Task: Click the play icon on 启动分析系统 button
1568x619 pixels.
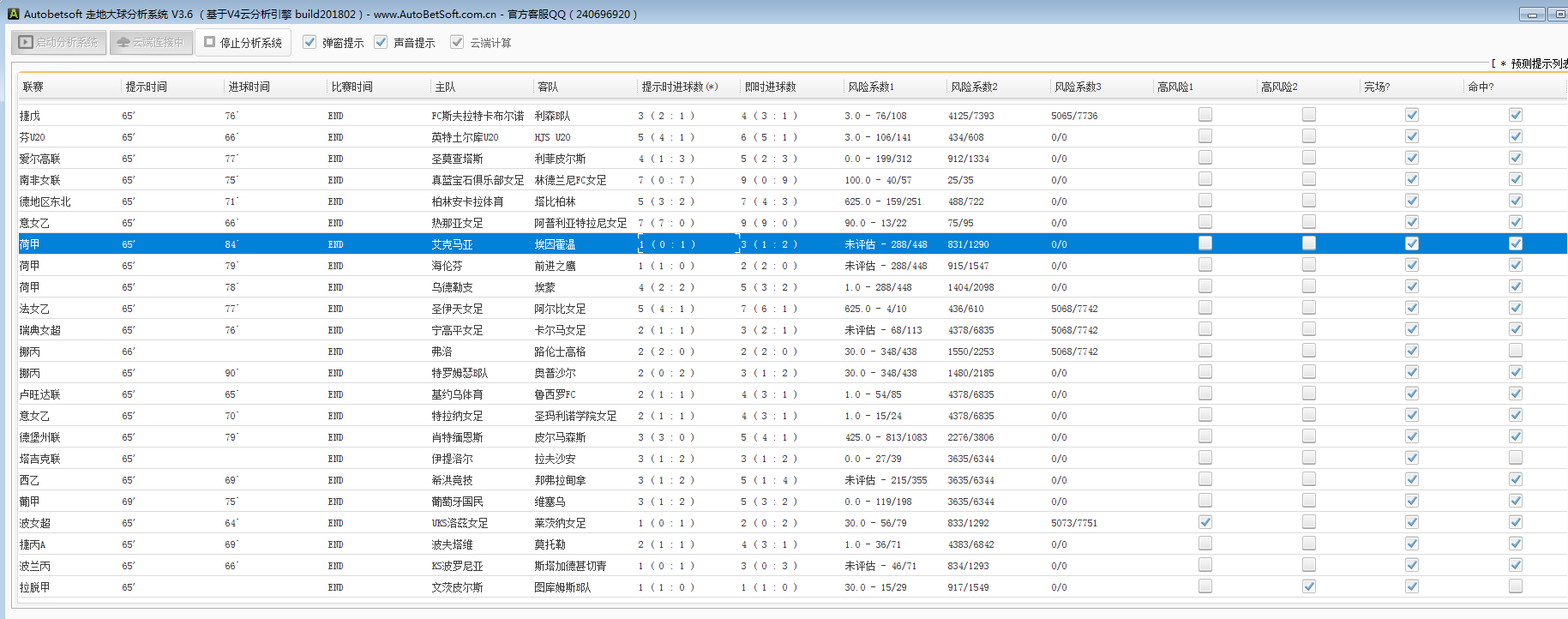Action: (26, 42)
